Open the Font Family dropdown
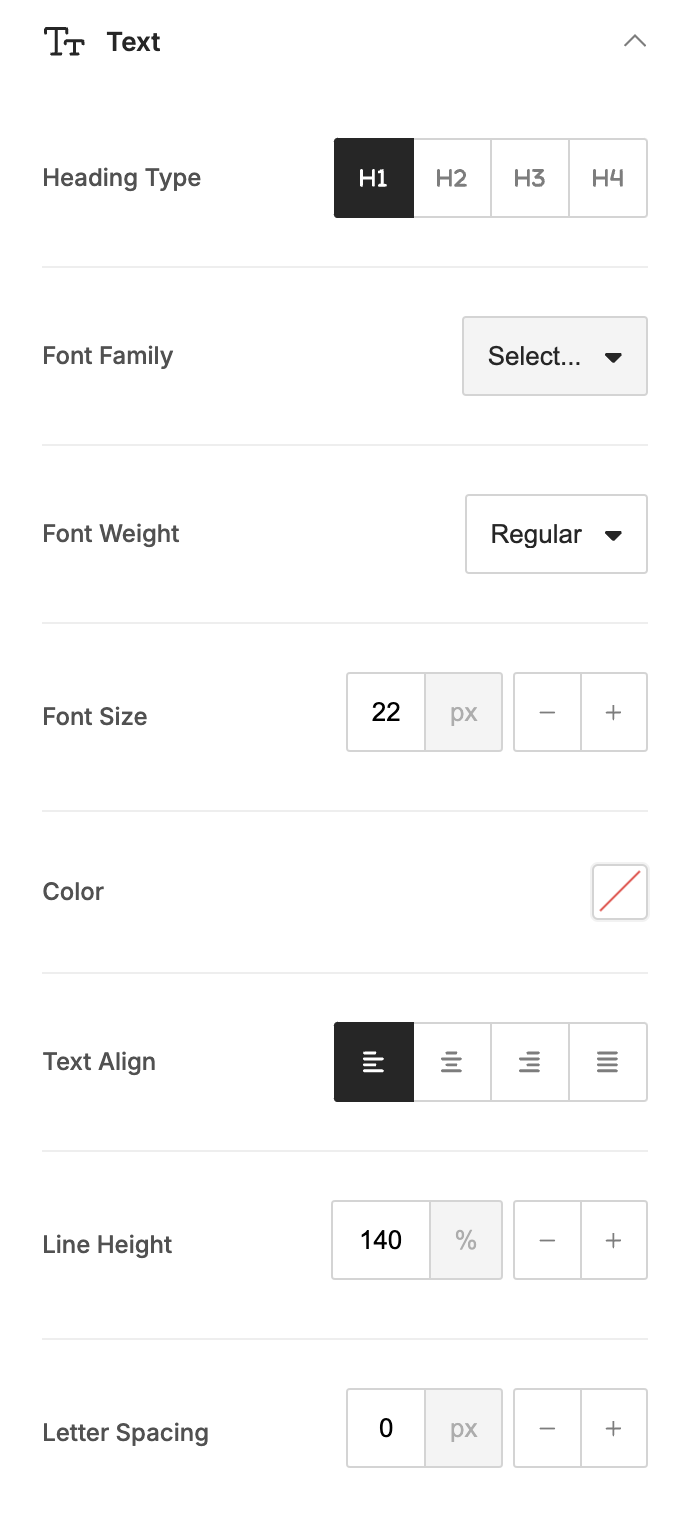Image resolution: width=686 pixels, height=1524 pixels. (x=555, y=356)
